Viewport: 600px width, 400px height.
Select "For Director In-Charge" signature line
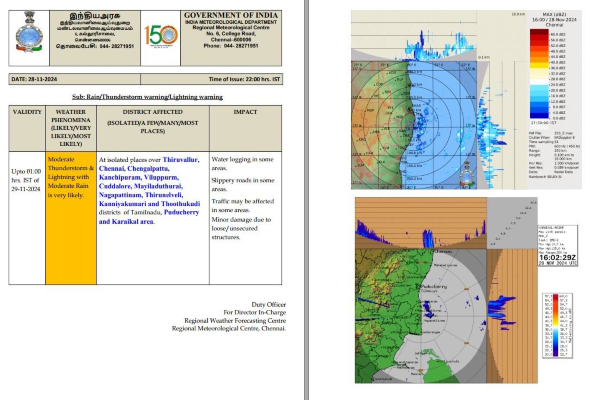[x=255, y=312]
